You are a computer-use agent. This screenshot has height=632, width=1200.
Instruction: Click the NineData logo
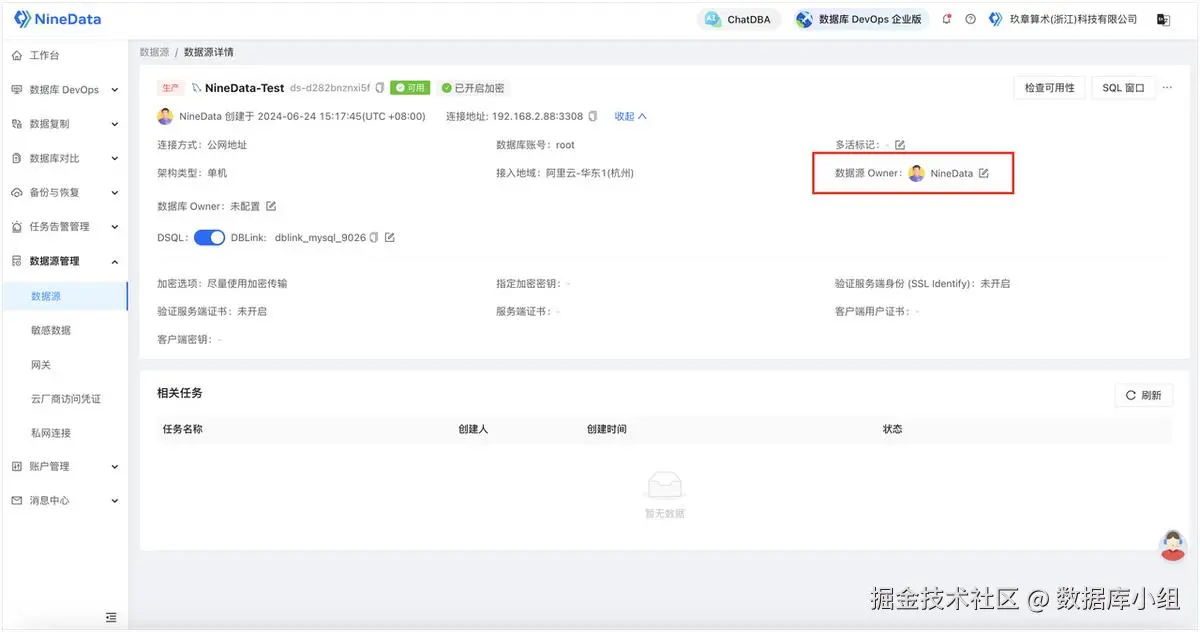click(58, 19)
